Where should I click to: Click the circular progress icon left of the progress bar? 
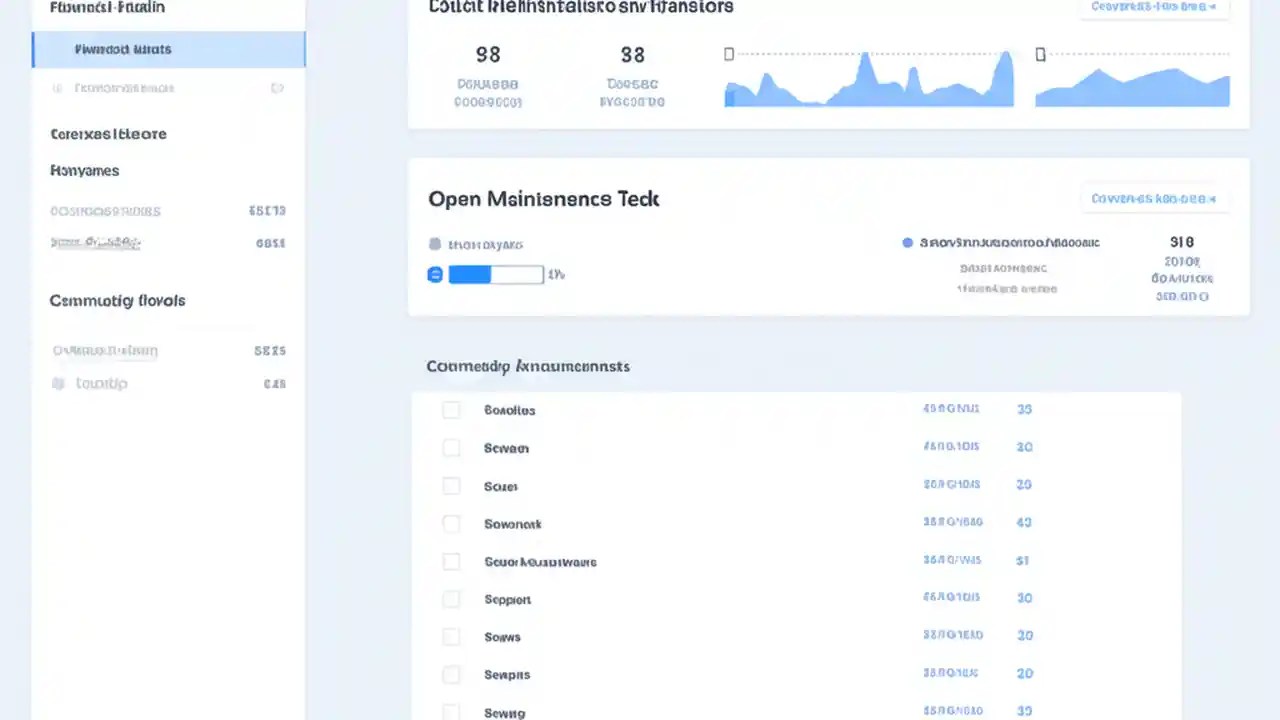point(435,274)
